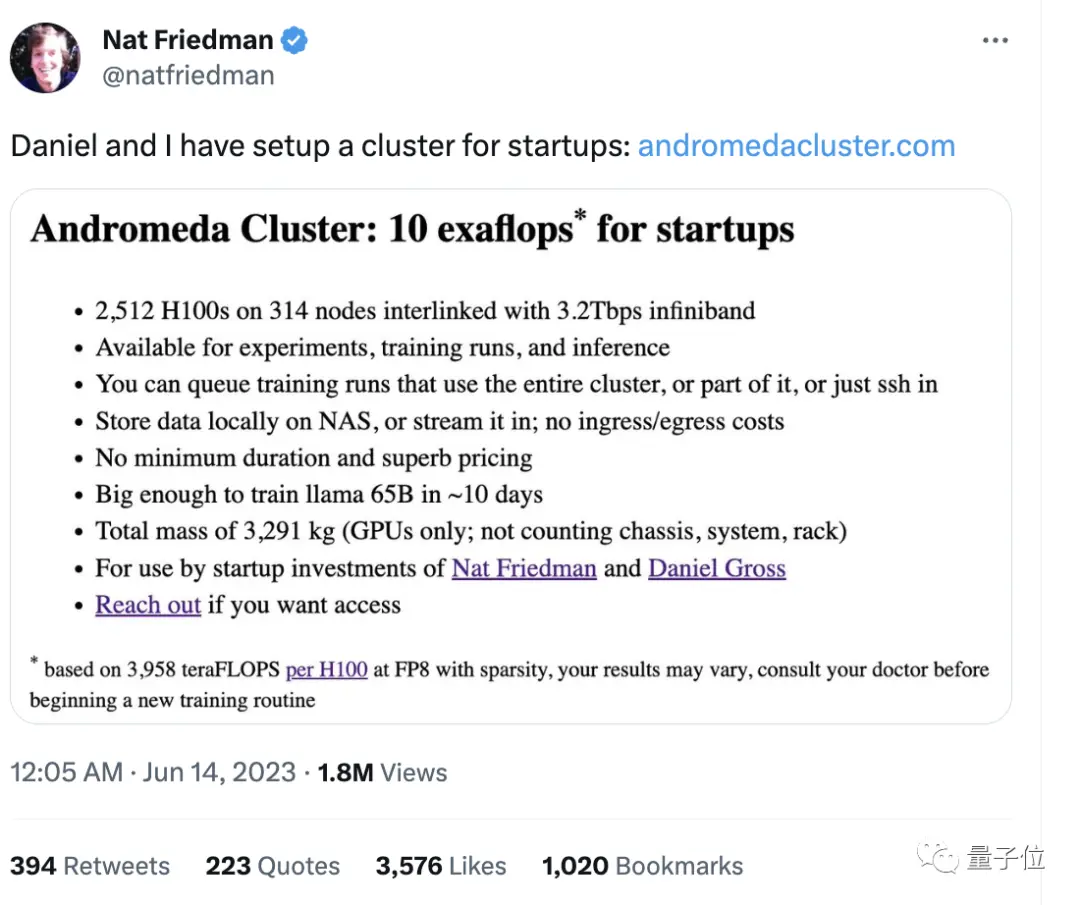View the 223 Quotes list
The width and height of the screenshot is (1080, 905).
273,866
